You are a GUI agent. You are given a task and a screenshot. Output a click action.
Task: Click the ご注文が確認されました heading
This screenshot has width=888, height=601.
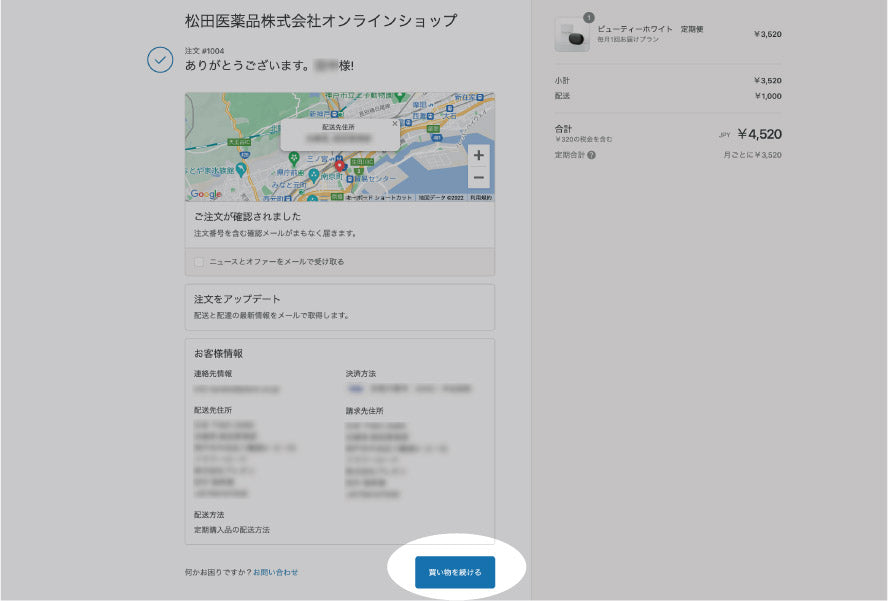(x=247, y=216)
